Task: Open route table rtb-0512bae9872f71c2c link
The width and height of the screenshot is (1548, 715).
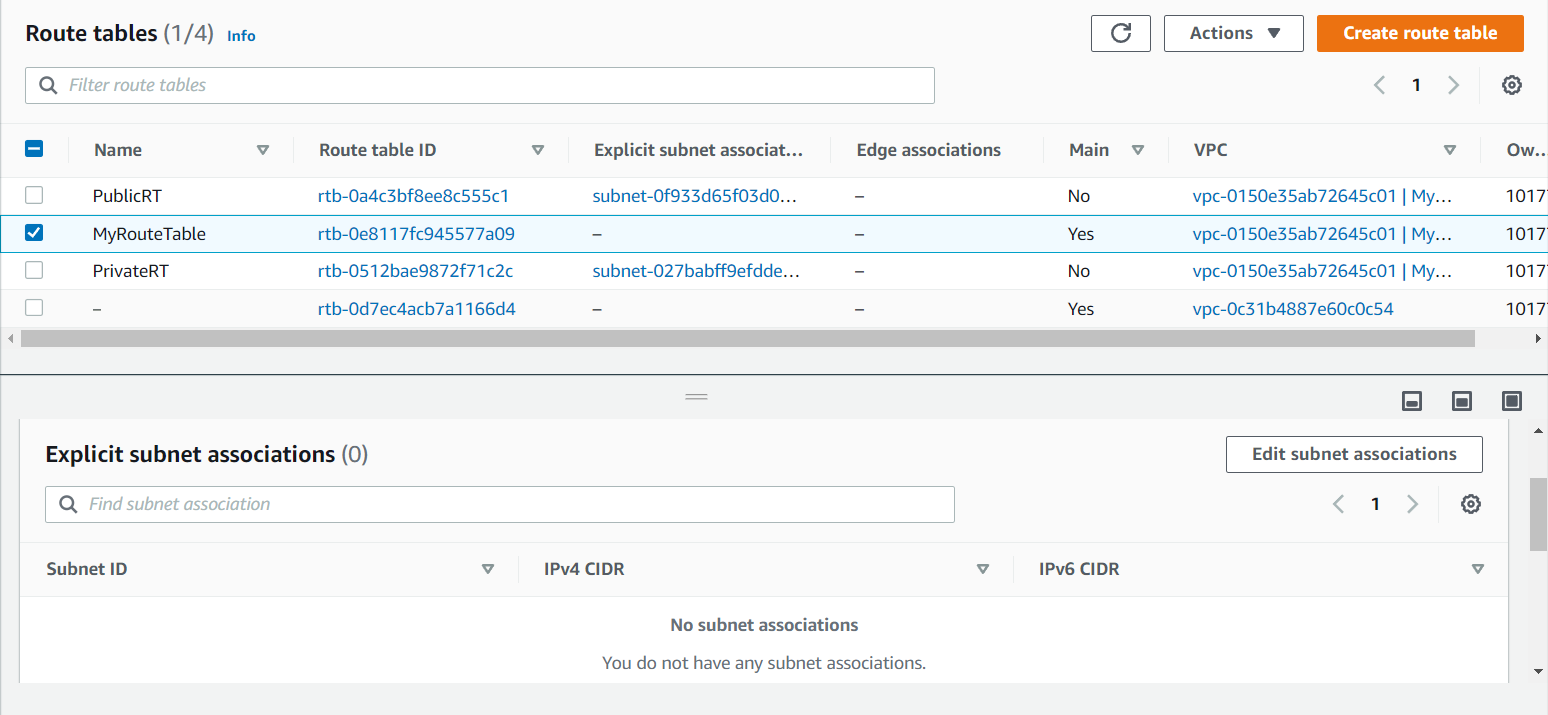Action: [416, 271]
